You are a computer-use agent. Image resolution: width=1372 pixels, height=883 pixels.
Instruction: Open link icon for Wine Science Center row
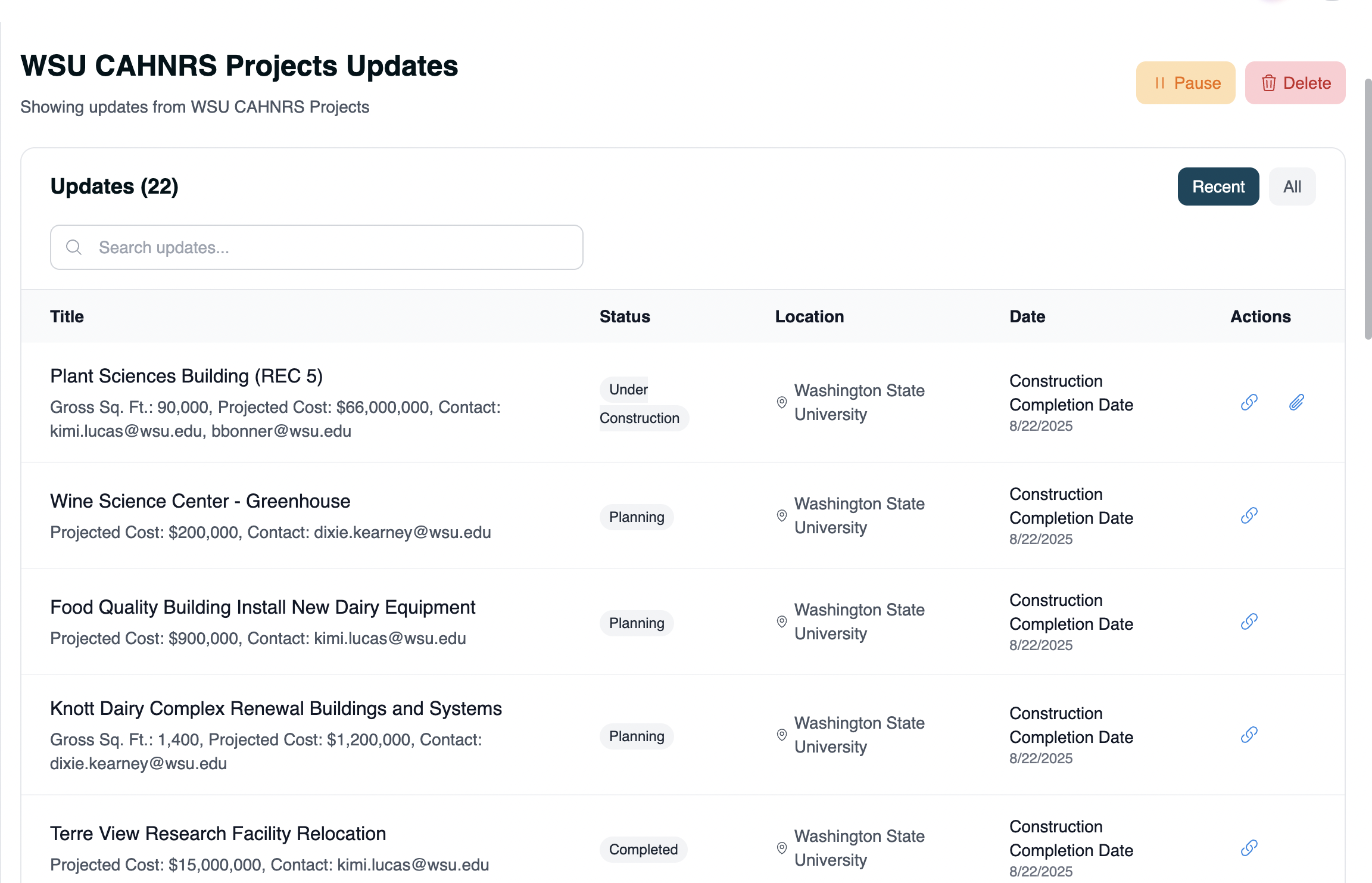1249,516
